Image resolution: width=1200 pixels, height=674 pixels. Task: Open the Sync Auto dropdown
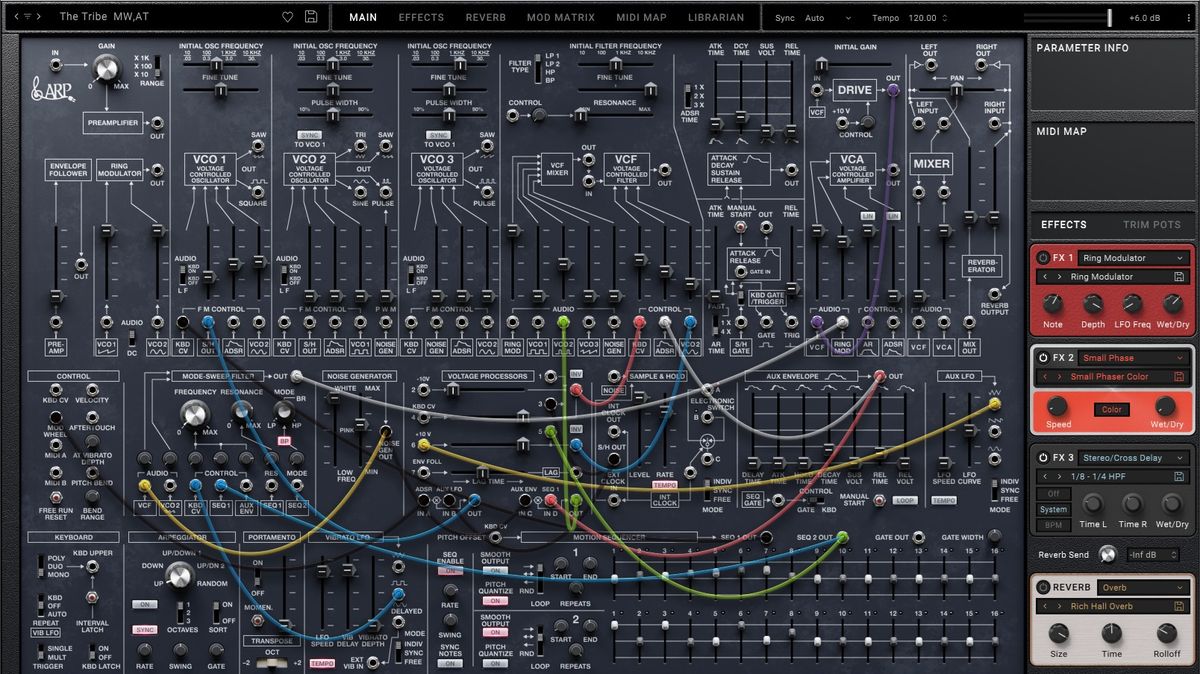(x=826, y=18)
